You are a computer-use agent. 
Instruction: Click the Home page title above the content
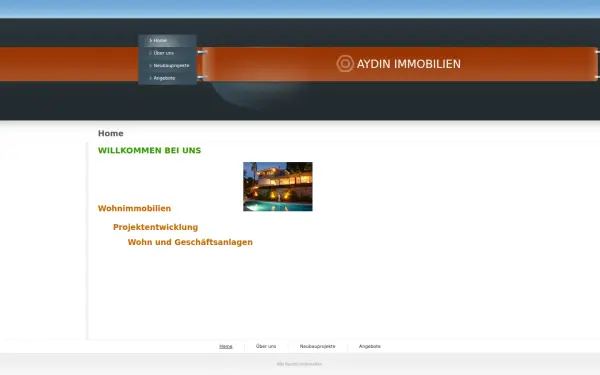(111, 134)
